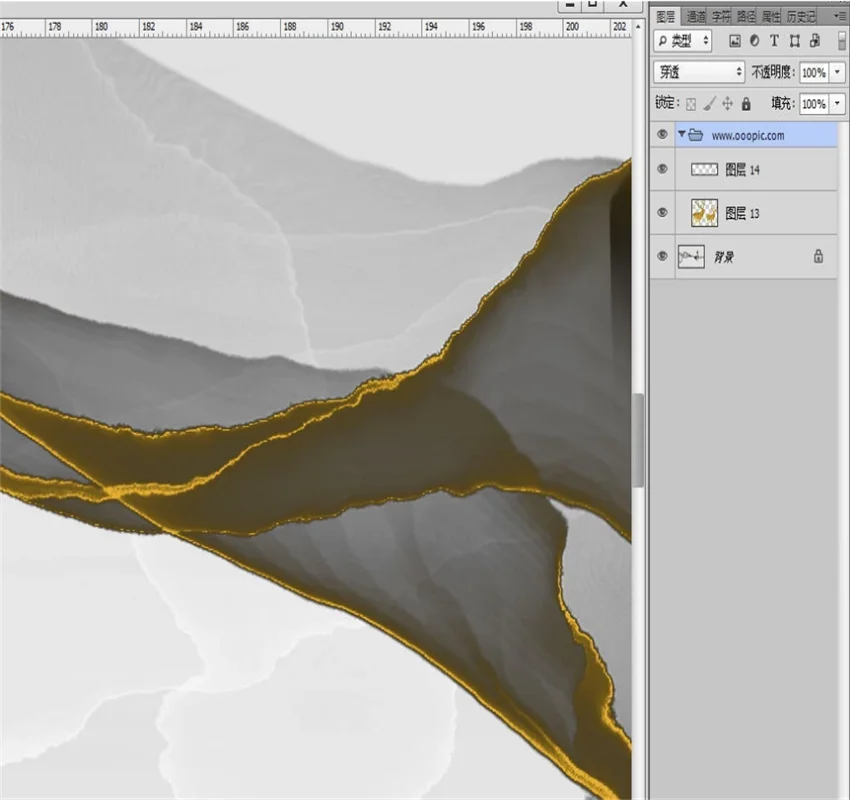Click the adjustment layer filter icon

click(755, 41)
